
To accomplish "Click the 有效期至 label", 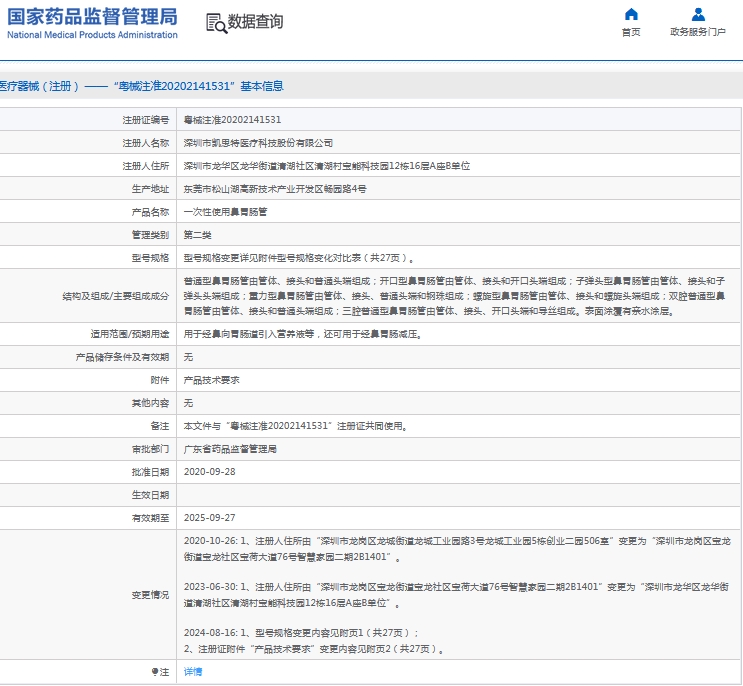I will 150,518.
